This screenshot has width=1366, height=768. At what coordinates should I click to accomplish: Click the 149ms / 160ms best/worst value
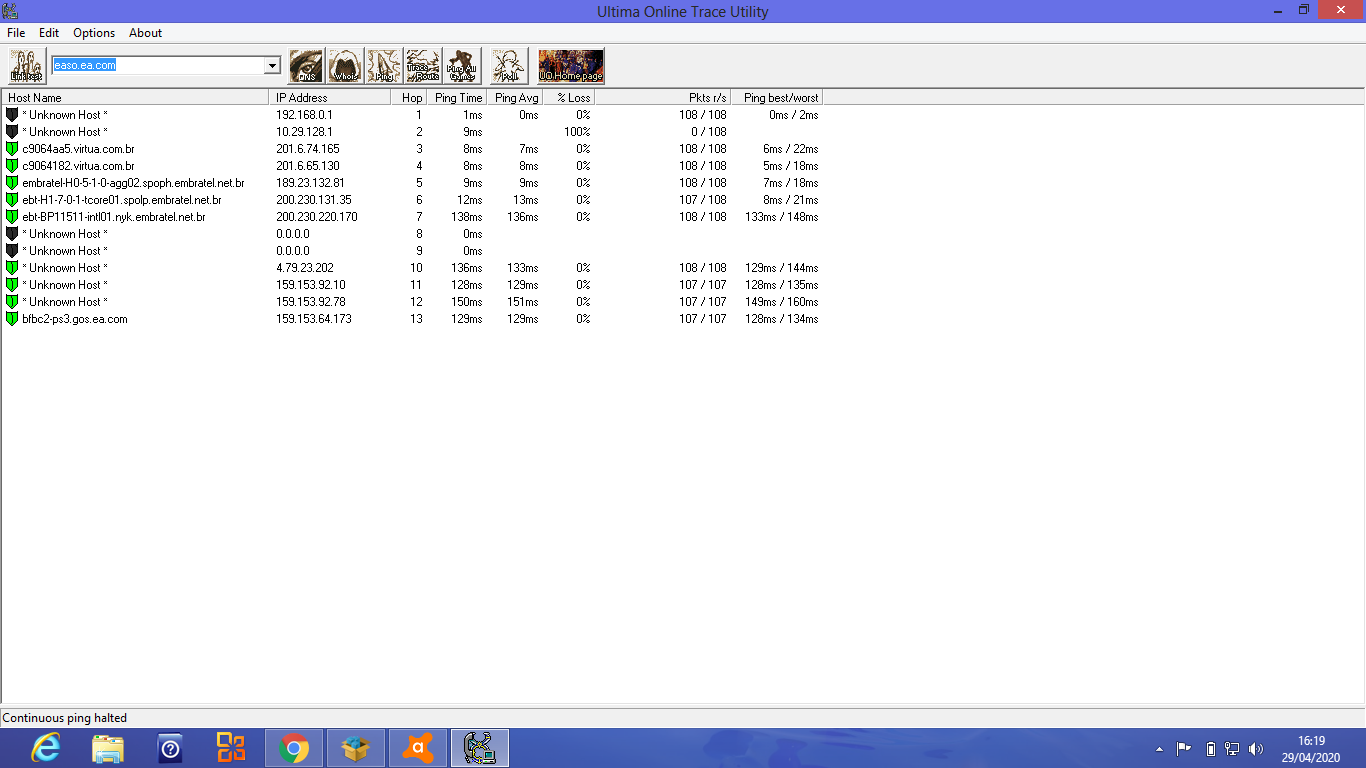[781, 302]
